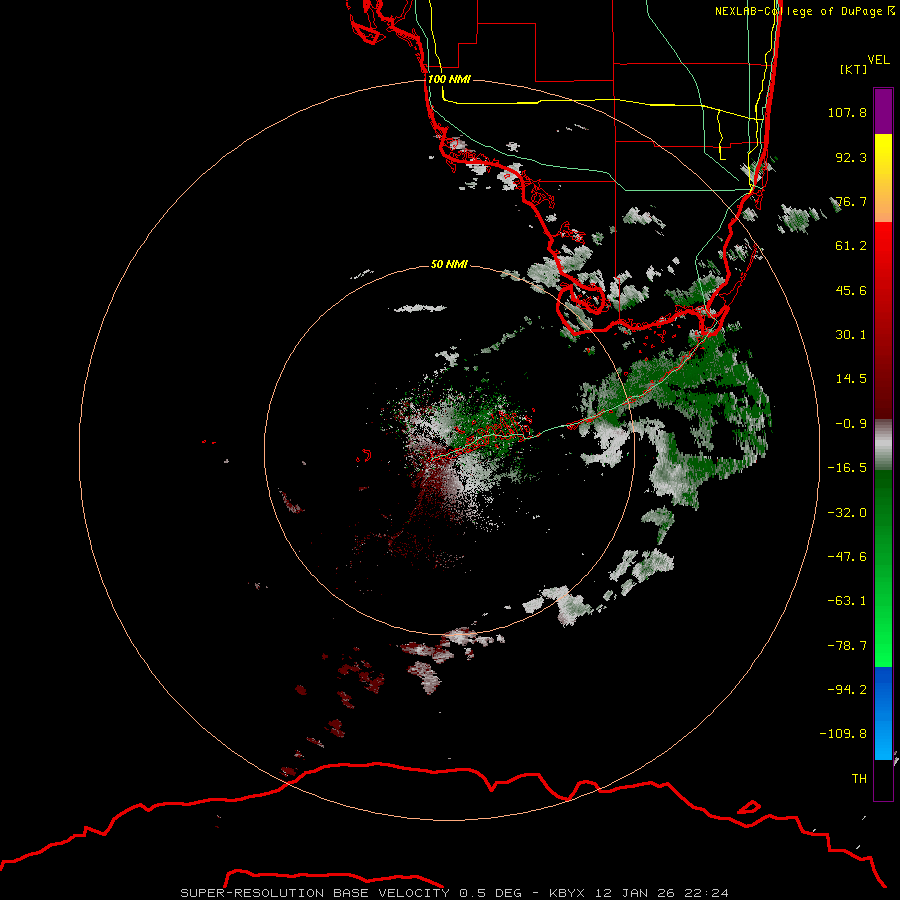Select the 14.5 legend value
The height and width of the screenshot is (900, 900).
pyautogui.click(x=851, y=379)
